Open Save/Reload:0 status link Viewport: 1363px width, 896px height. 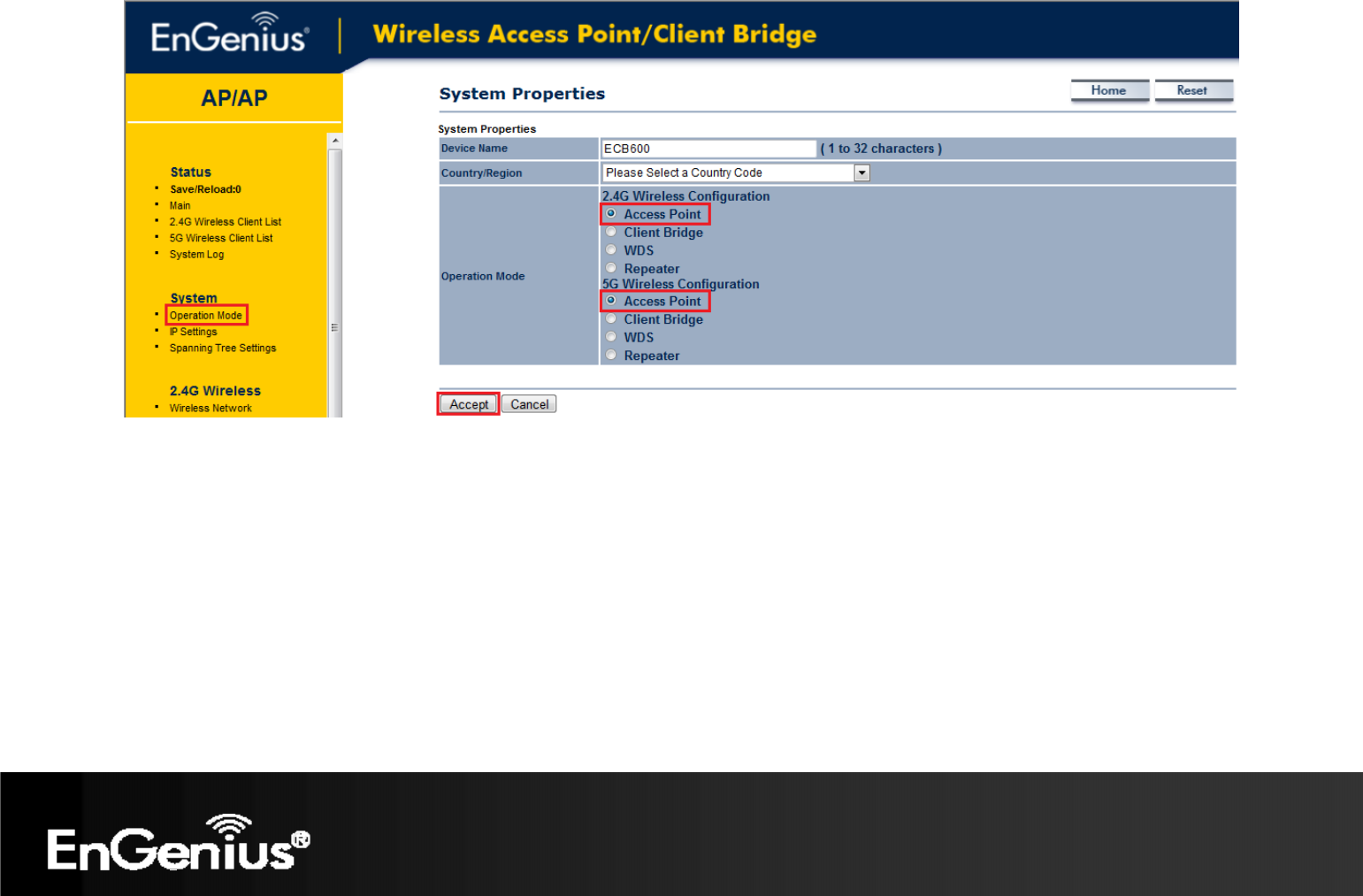(205, 189)
